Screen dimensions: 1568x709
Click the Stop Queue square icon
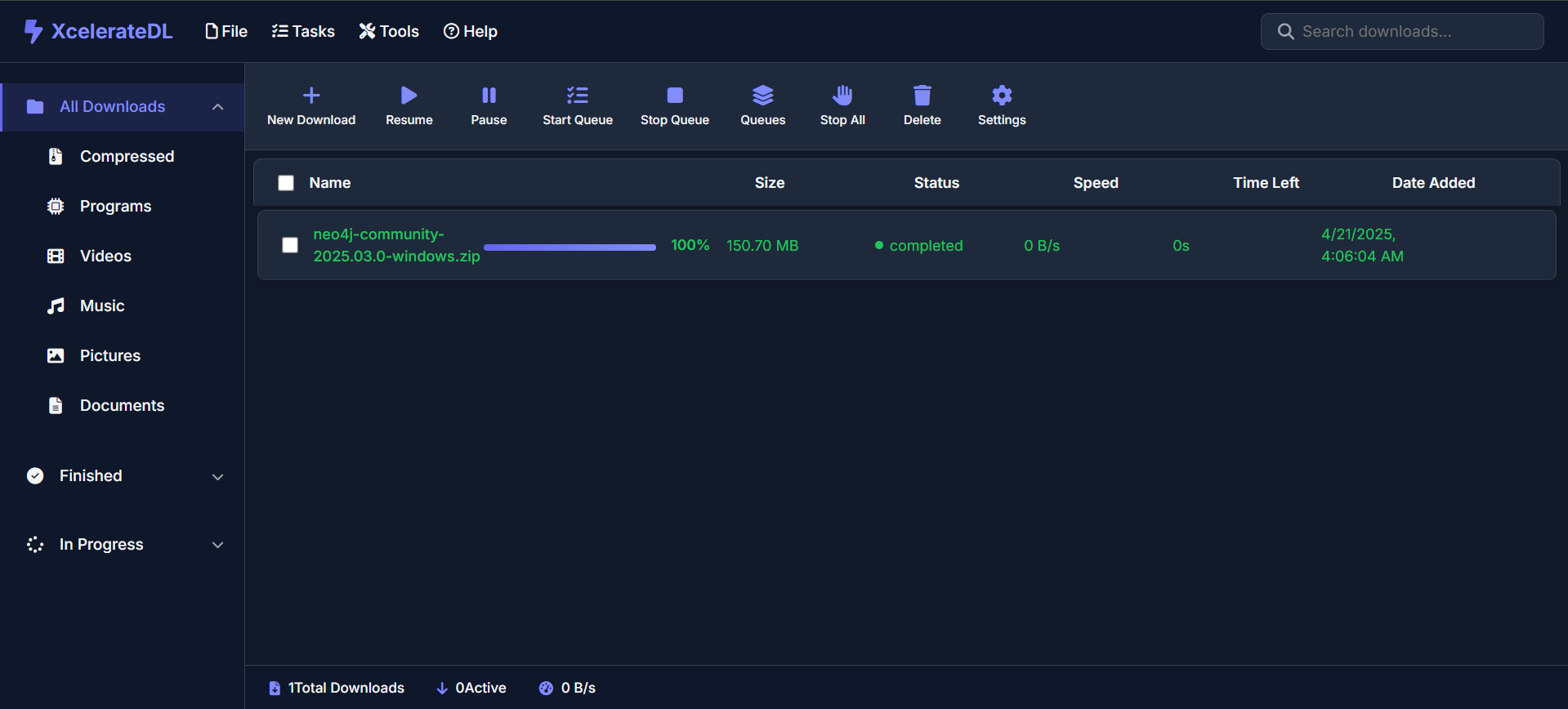click(x=674, y=96)
